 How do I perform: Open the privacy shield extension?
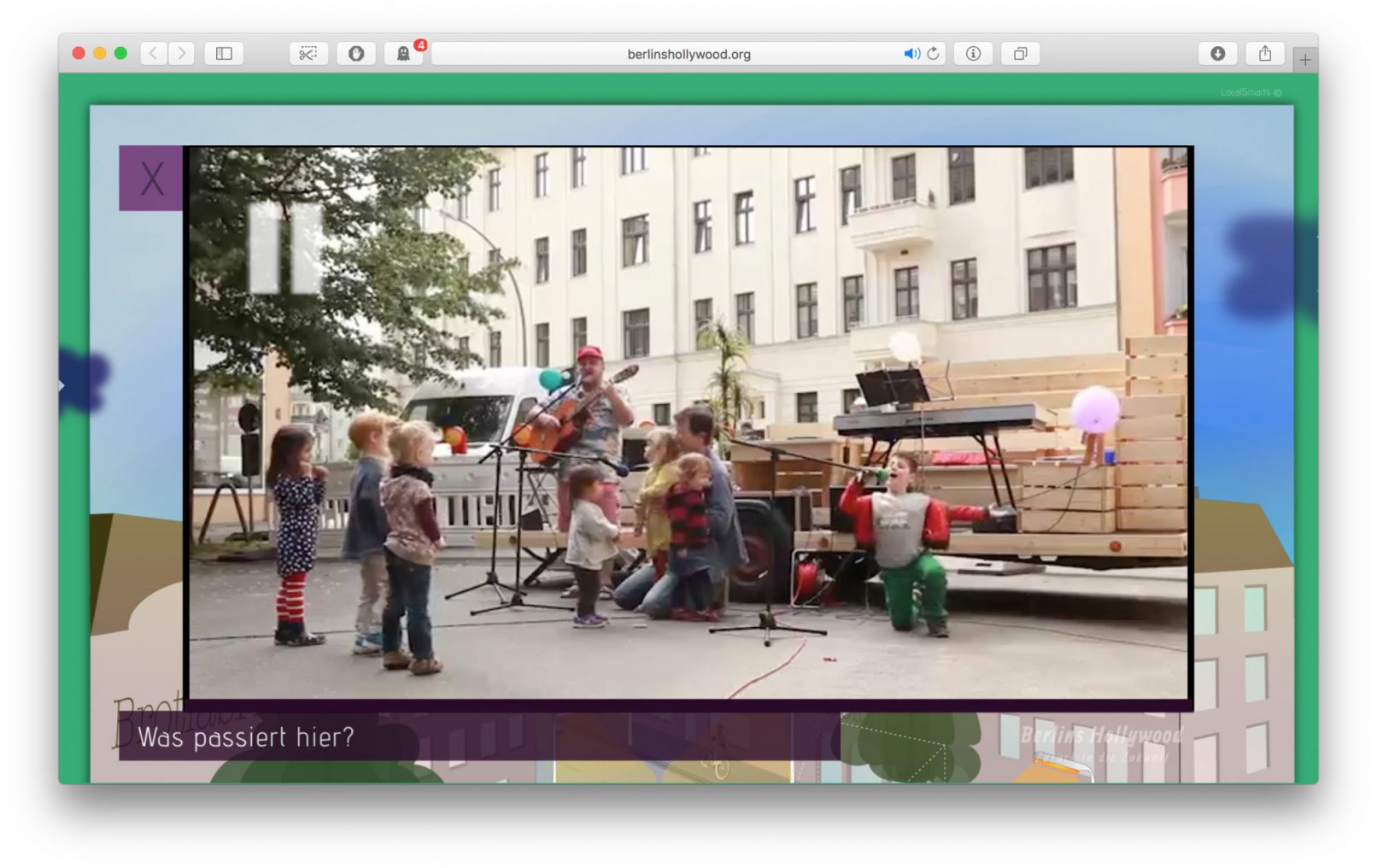[356, 54]
